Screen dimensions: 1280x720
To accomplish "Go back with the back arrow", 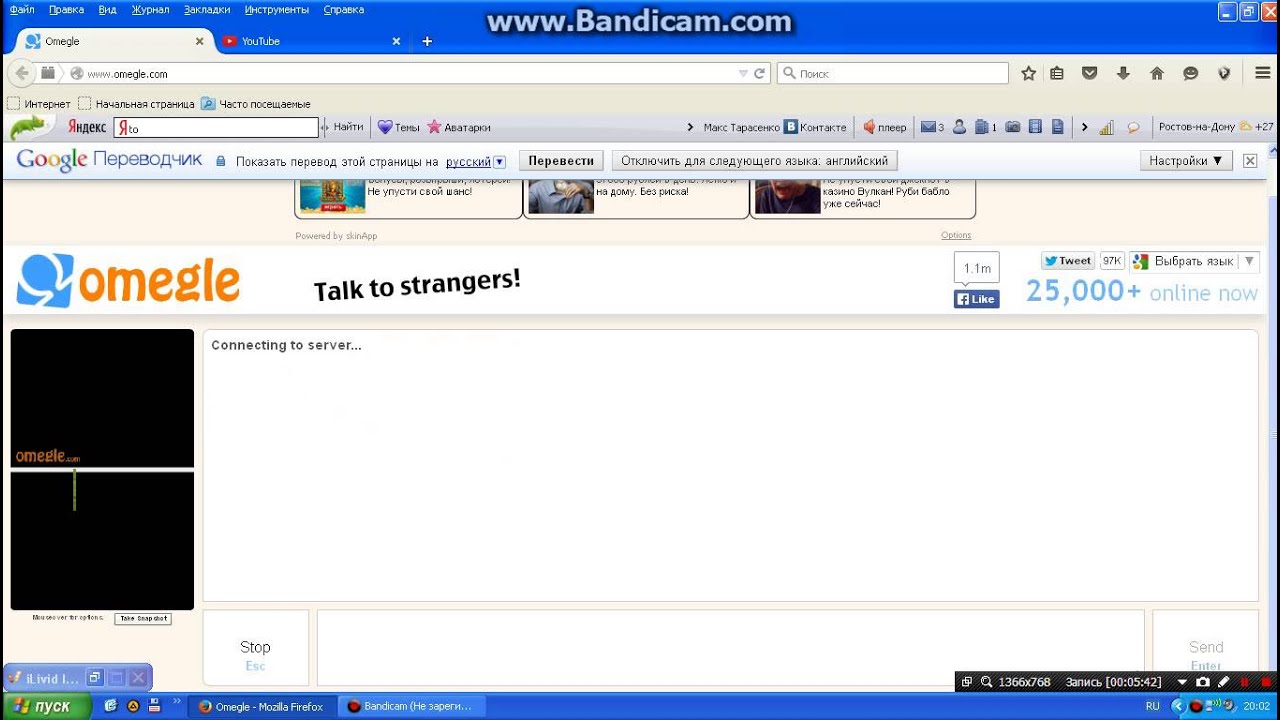I will click(22, 73).
